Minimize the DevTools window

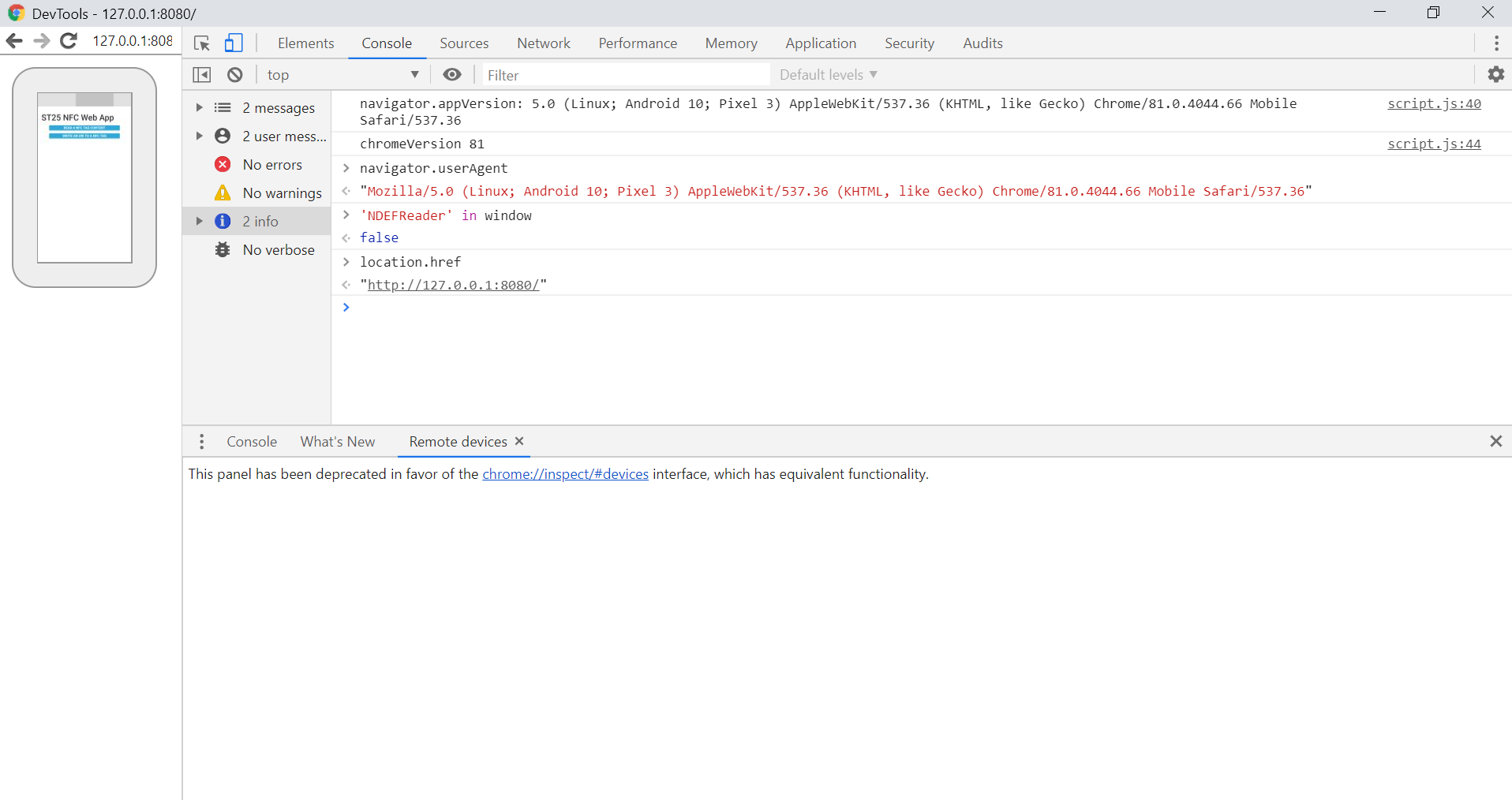click(x=1379, y=13)
